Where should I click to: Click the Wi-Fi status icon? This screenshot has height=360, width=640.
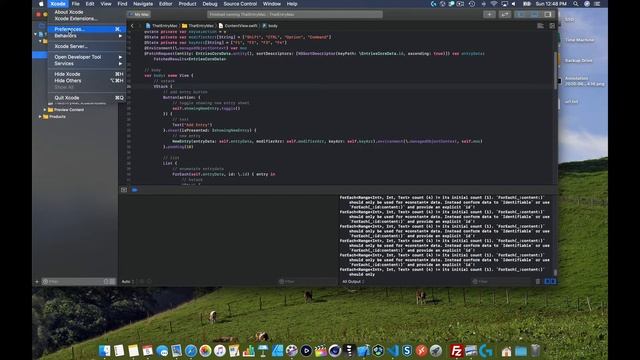coord(493,4)
